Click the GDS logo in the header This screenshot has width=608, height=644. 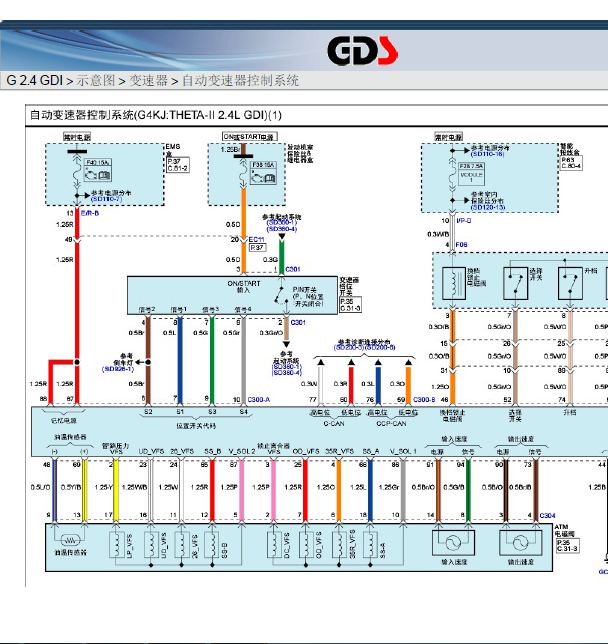click(362, 51)
